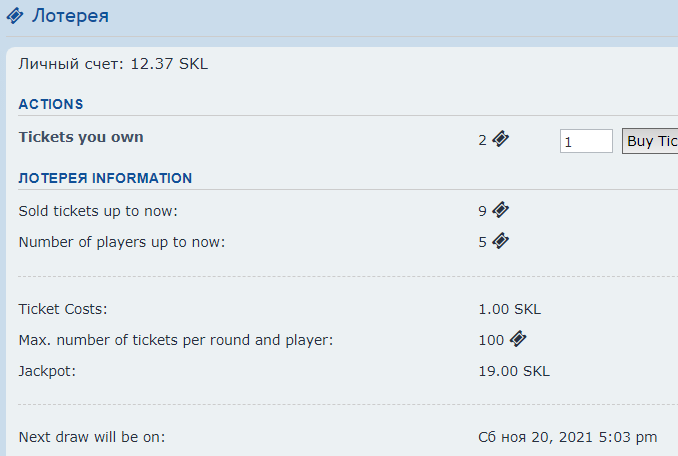This screenshot has width=678, height=456.
Task: Click the Sold tickets up to now label
Action: (x=104, y=211)
